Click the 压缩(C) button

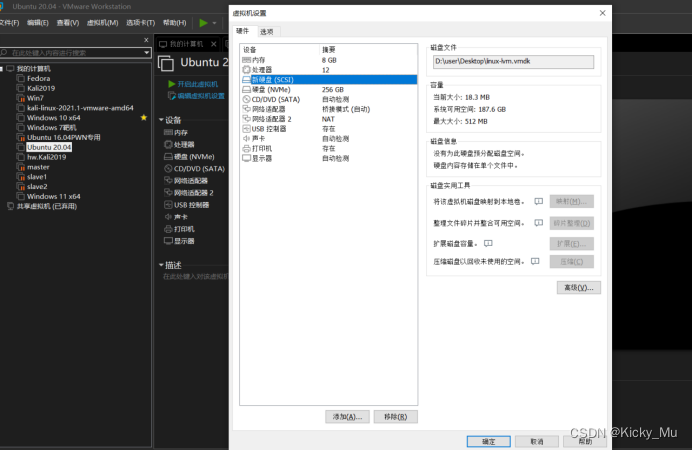[572, 262]
